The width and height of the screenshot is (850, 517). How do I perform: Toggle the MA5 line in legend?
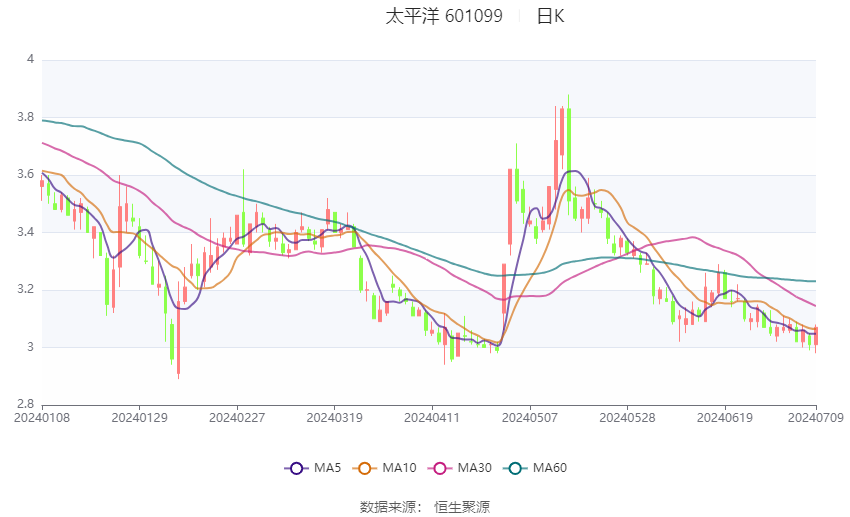313,468
